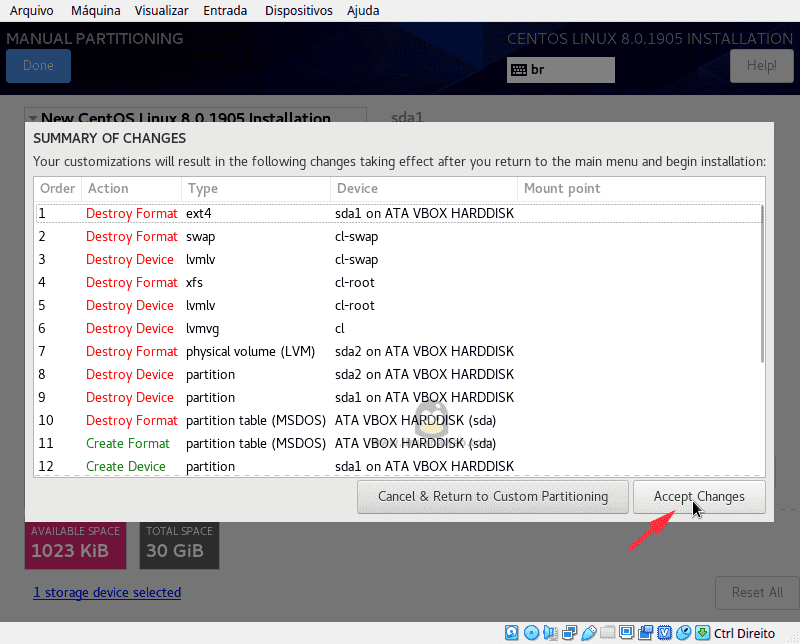Open the 1 storage device selected link
The width and height of the screenshot is (800, 644).
pos(107,592)
